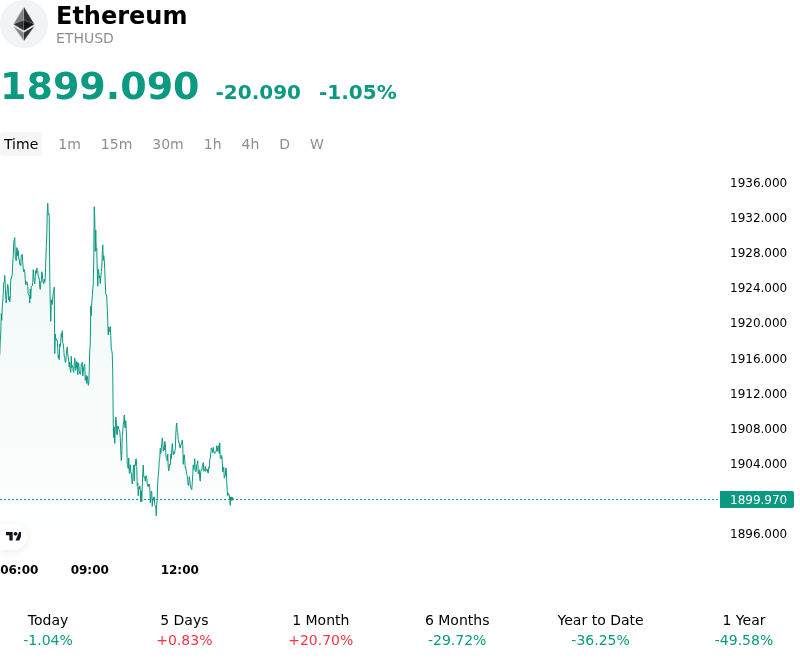Choose the 1 Month performance range

(320, 630)
